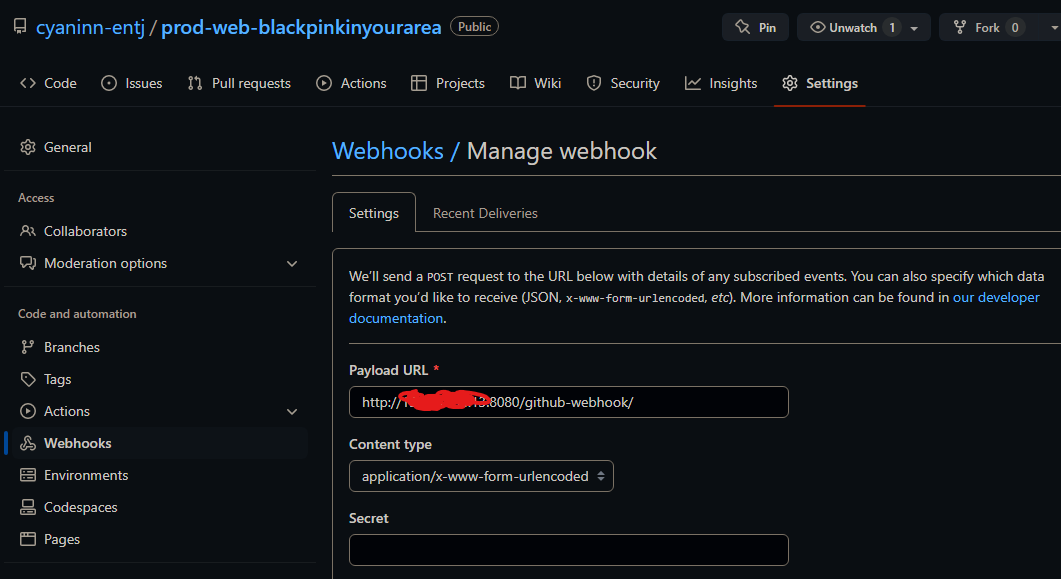
Task: Open the prod-web-blackpinkinyourarea repository link
Action: [x=301, y=27]
